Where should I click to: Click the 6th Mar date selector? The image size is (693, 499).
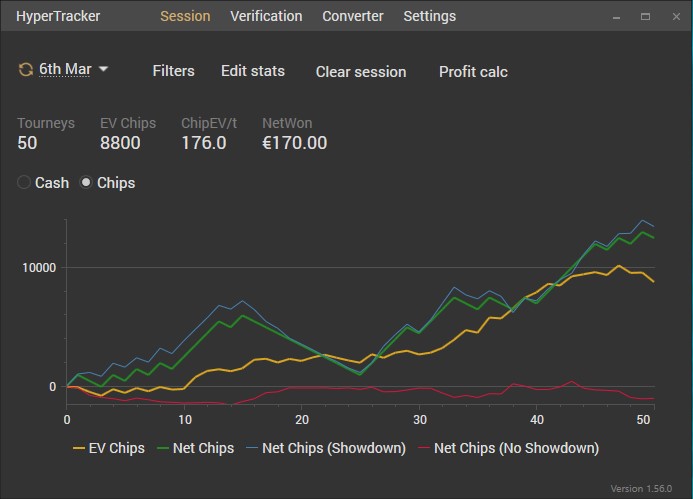coord(62,70)
